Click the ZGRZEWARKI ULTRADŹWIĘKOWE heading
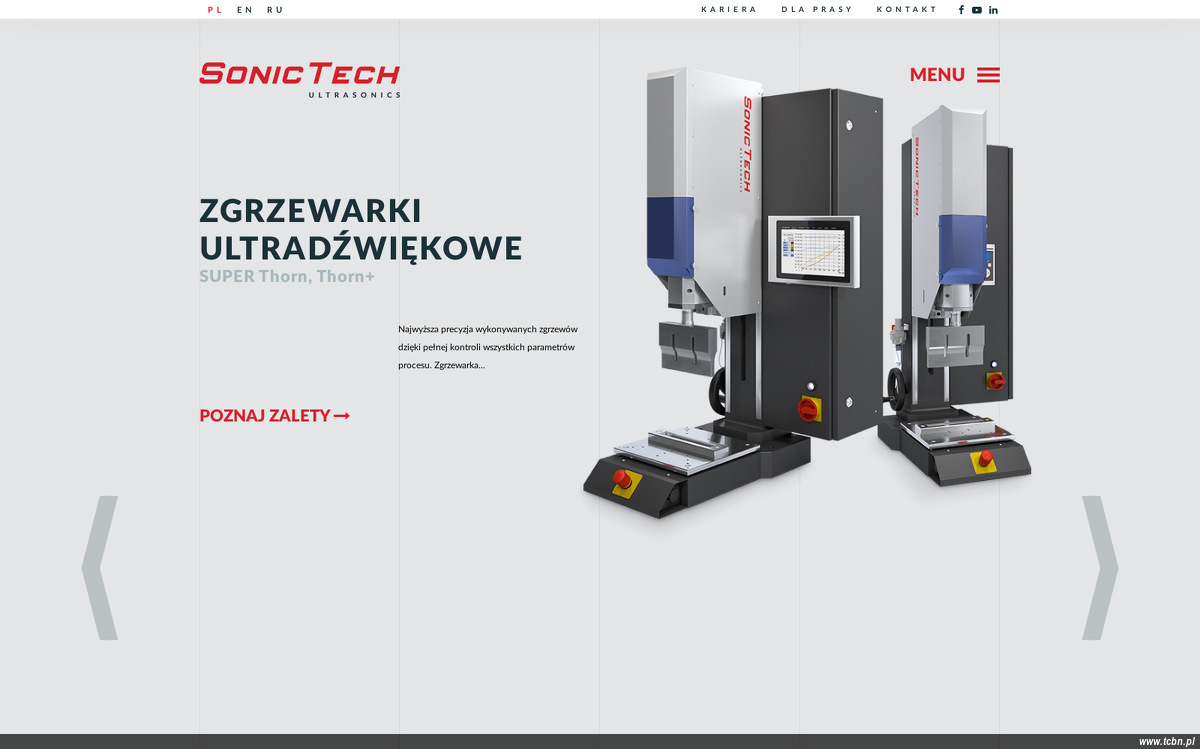 [361, 229]
